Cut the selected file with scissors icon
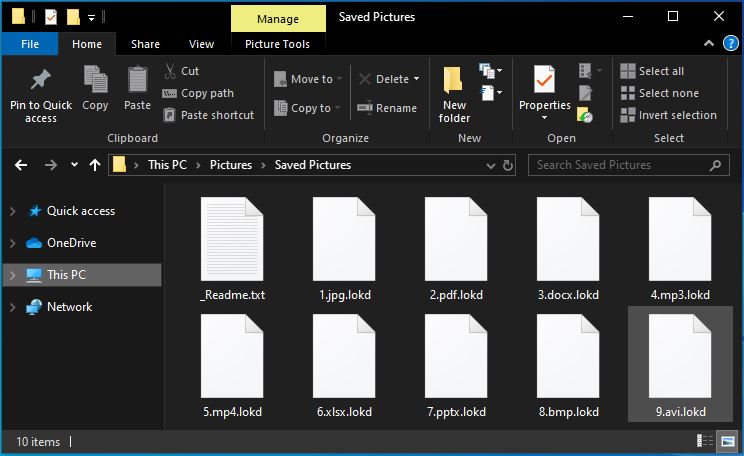The height and width of the screenshot is (456, 744). pos(169,71)
